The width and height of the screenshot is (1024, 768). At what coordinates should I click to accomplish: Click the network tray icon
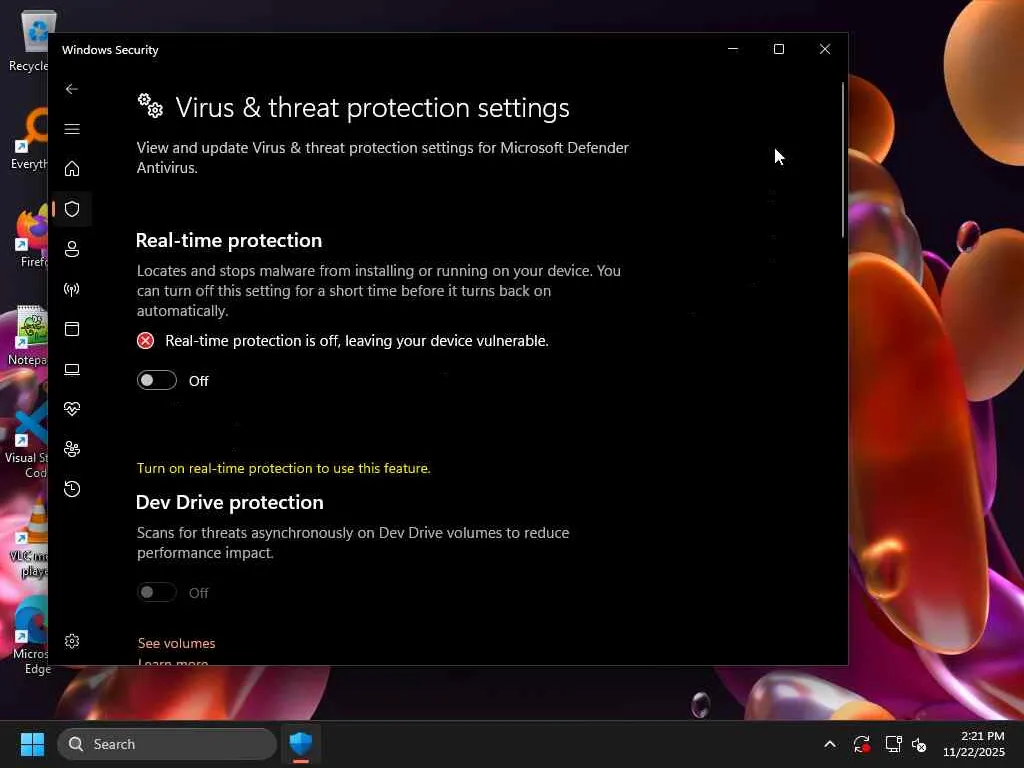point(893,744)
